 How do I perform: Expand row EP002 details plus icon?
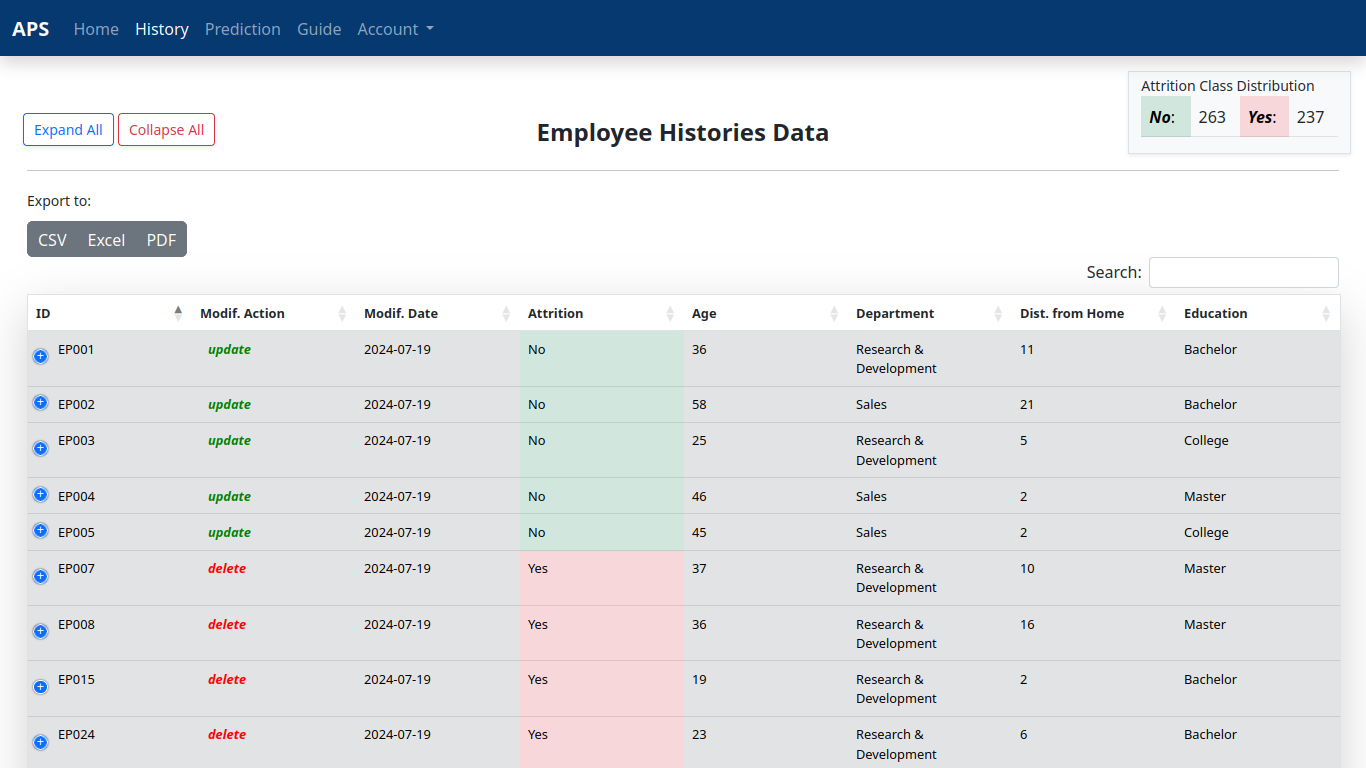coord(41,402)
